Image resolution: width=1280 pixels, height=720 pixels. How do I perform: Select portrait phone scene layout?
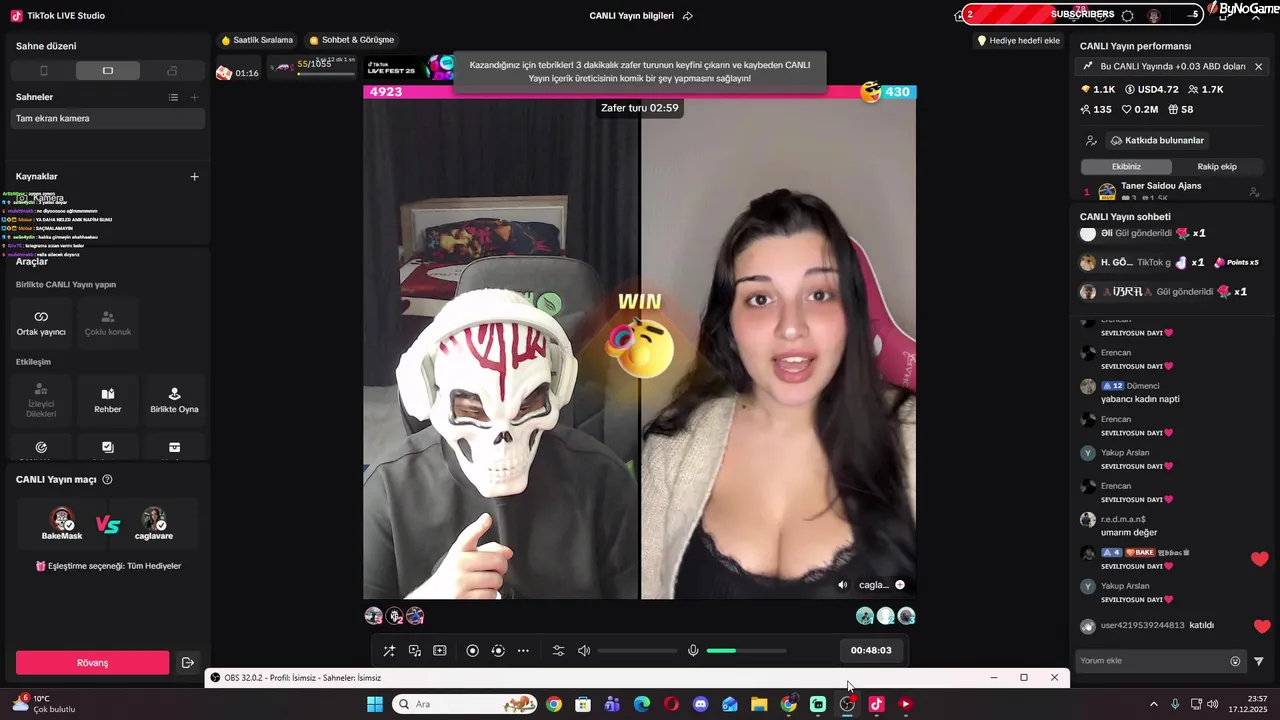tap(43, 71)
